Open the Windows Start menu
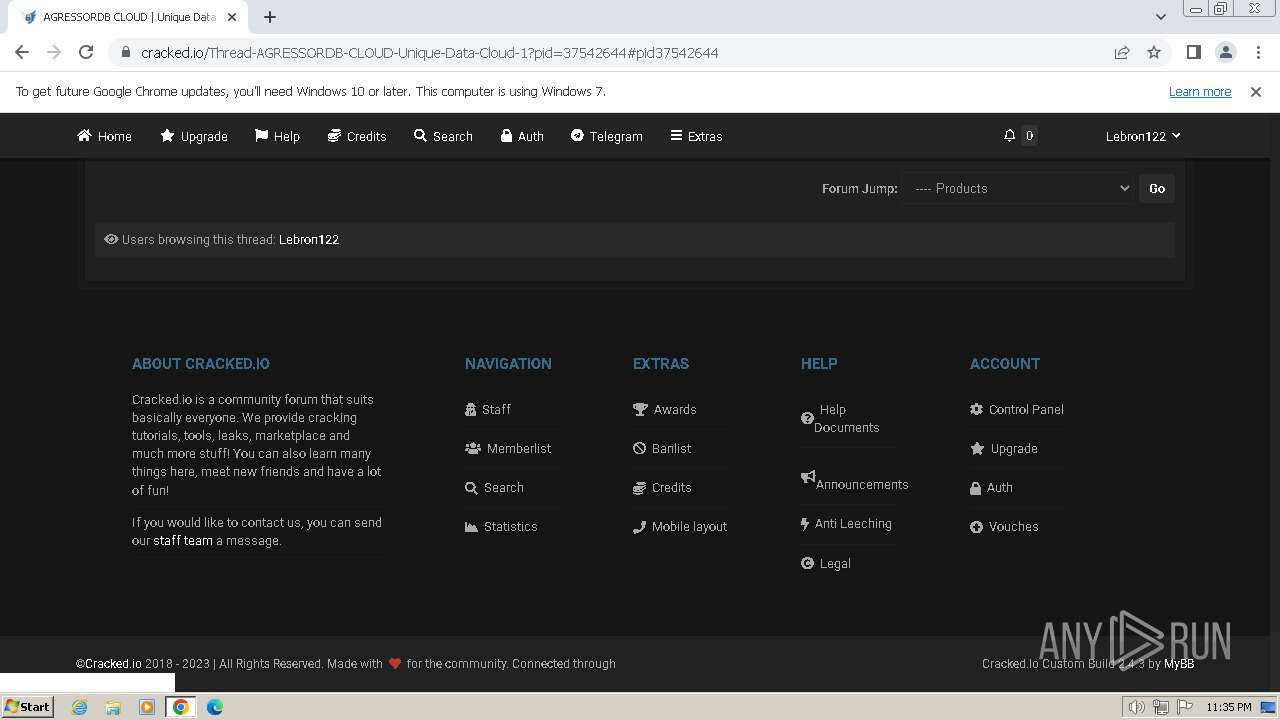 [28, 706]
